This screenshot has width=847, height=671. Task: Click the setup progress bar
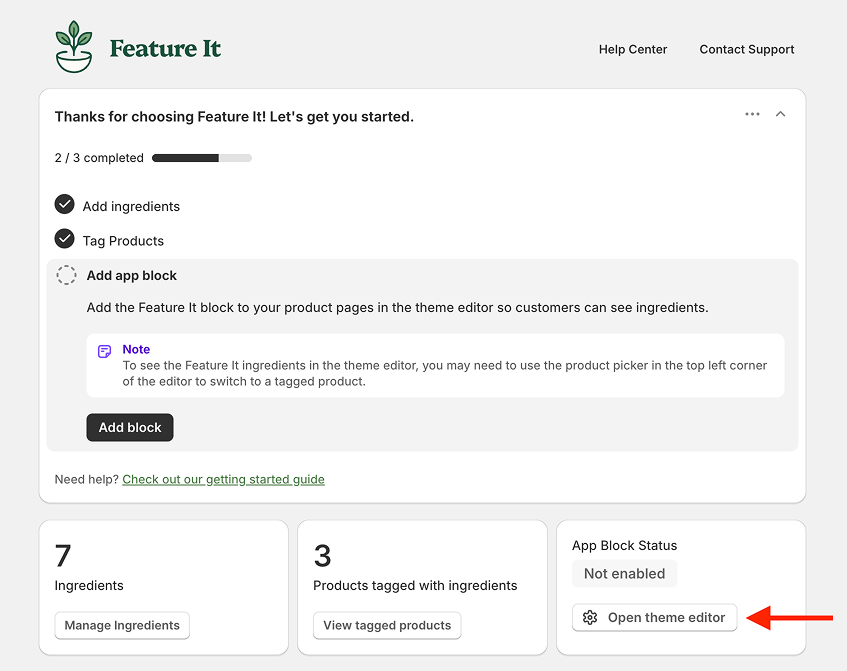[x=201, y=158]
